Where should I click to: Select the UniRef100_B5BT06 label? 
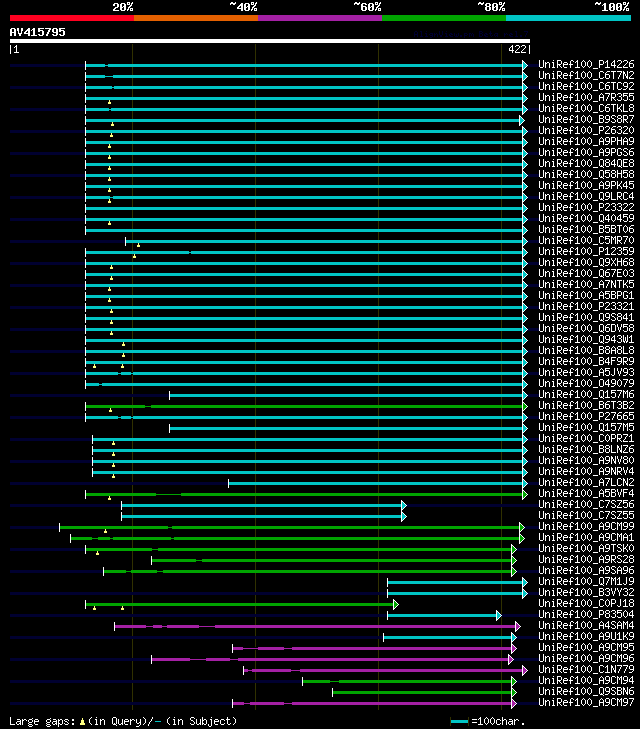click(586, 229)
